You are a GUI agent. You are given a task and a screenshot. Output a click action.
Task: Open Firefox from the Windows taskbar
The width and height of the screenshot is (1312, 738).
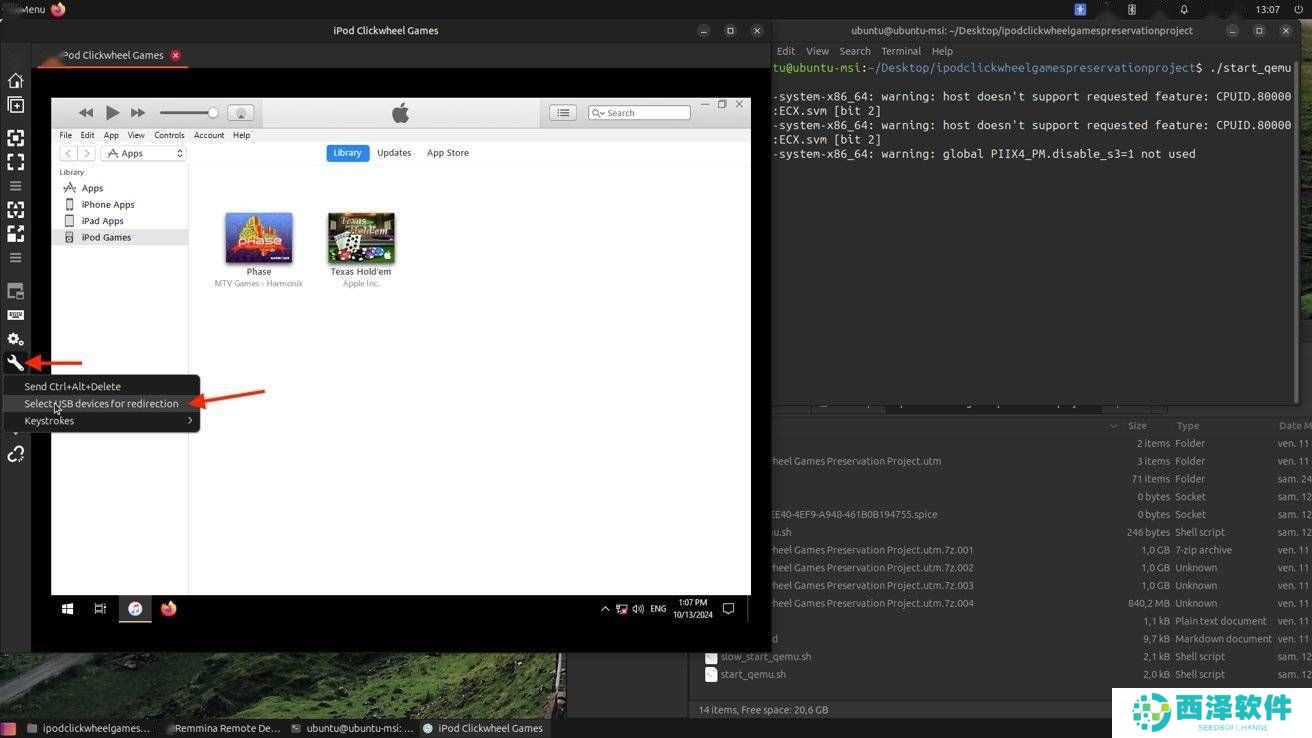coord(168,608)
